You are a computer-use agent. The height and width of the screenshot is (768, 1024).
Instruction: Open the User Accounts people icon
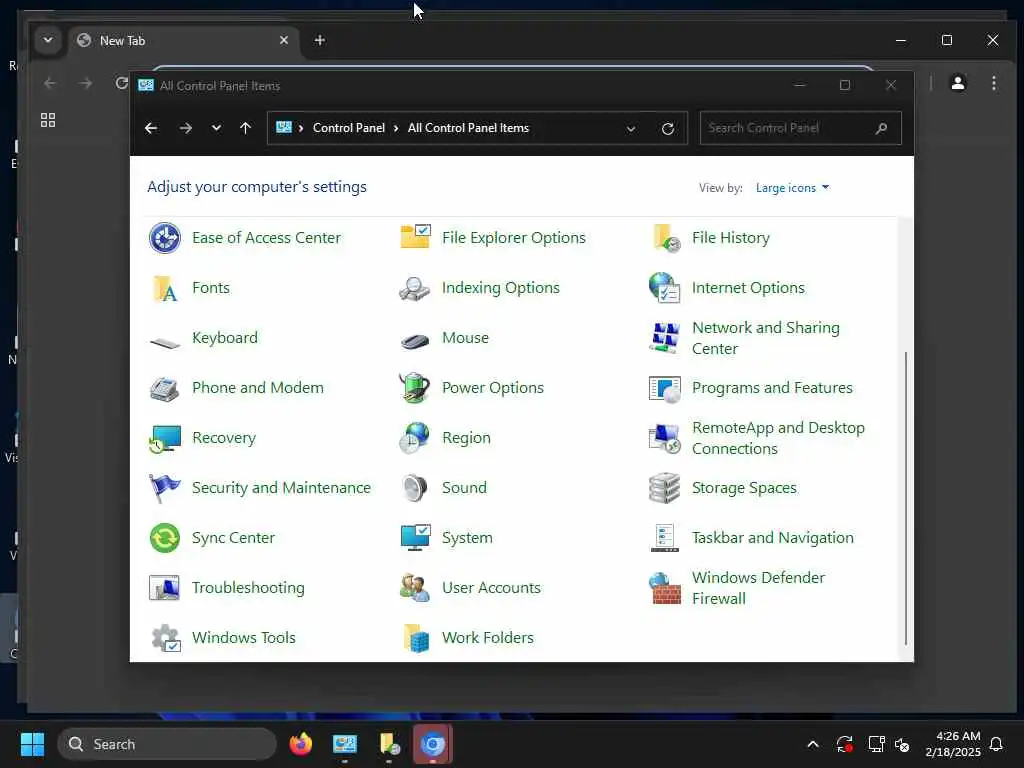(415, 588)
